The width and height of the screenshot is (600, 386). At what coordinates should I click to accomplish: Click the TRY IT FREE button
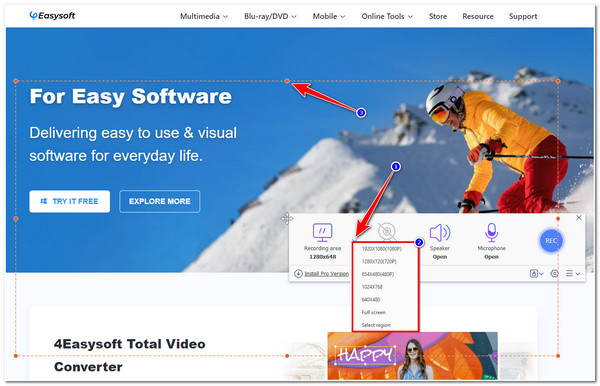(70, 201)
